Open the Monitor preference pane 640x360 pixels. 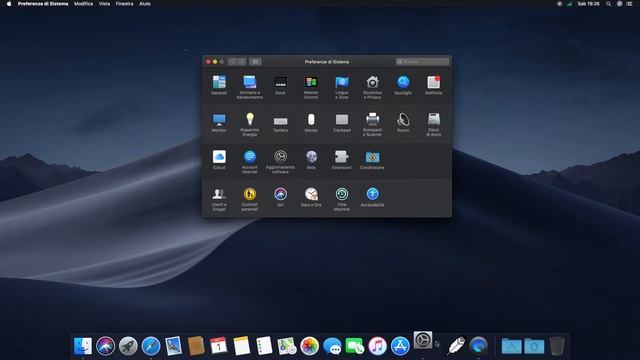pyautogui.click(x=219, y=122)
